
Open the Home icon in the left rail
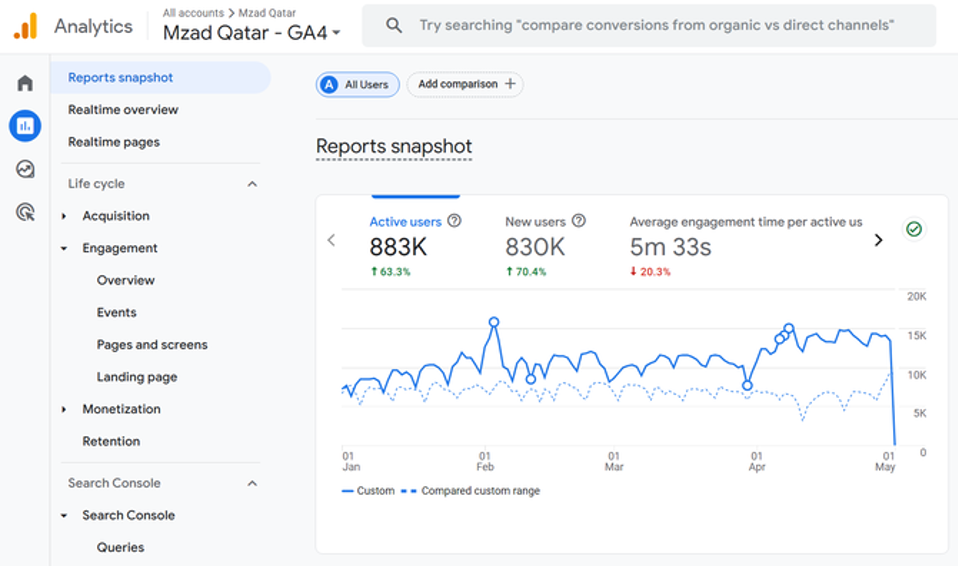pyautogui.click(x=25, y=83)
